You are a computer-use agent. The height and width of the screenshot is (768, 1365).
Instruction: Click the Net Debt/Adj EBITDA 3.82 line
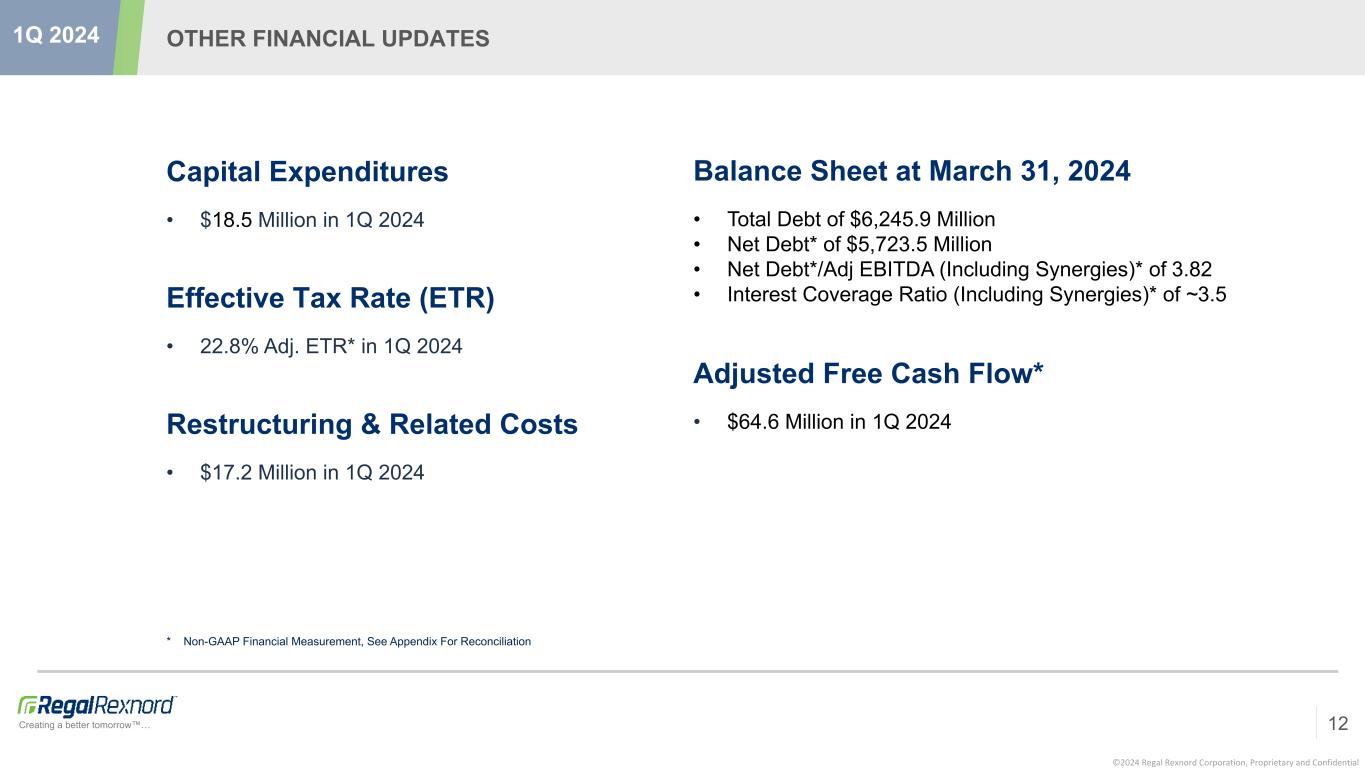pyautogui.click(x=969, y=269)
